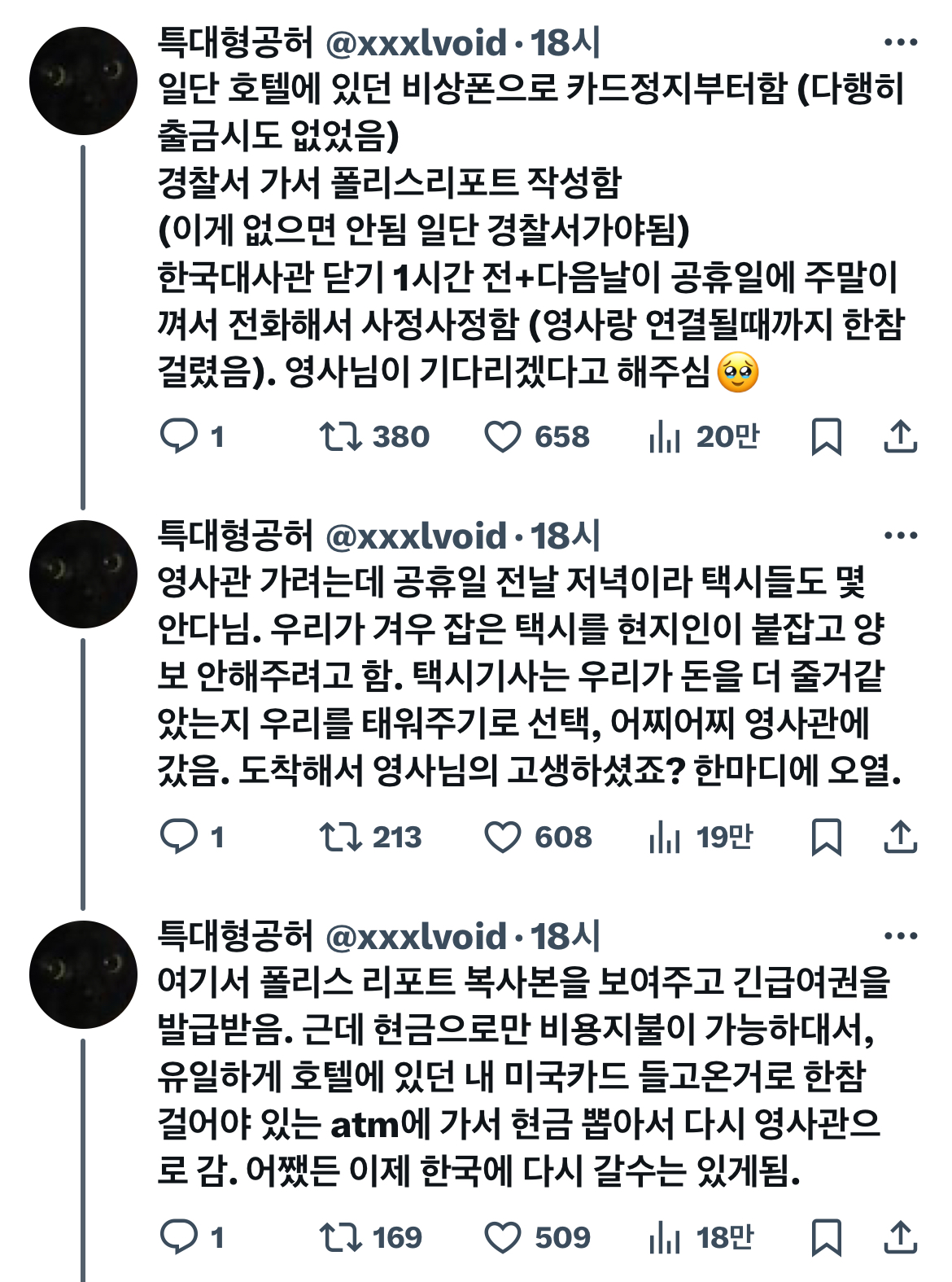Open share options for the first tweet

click(x=899, y=438)
